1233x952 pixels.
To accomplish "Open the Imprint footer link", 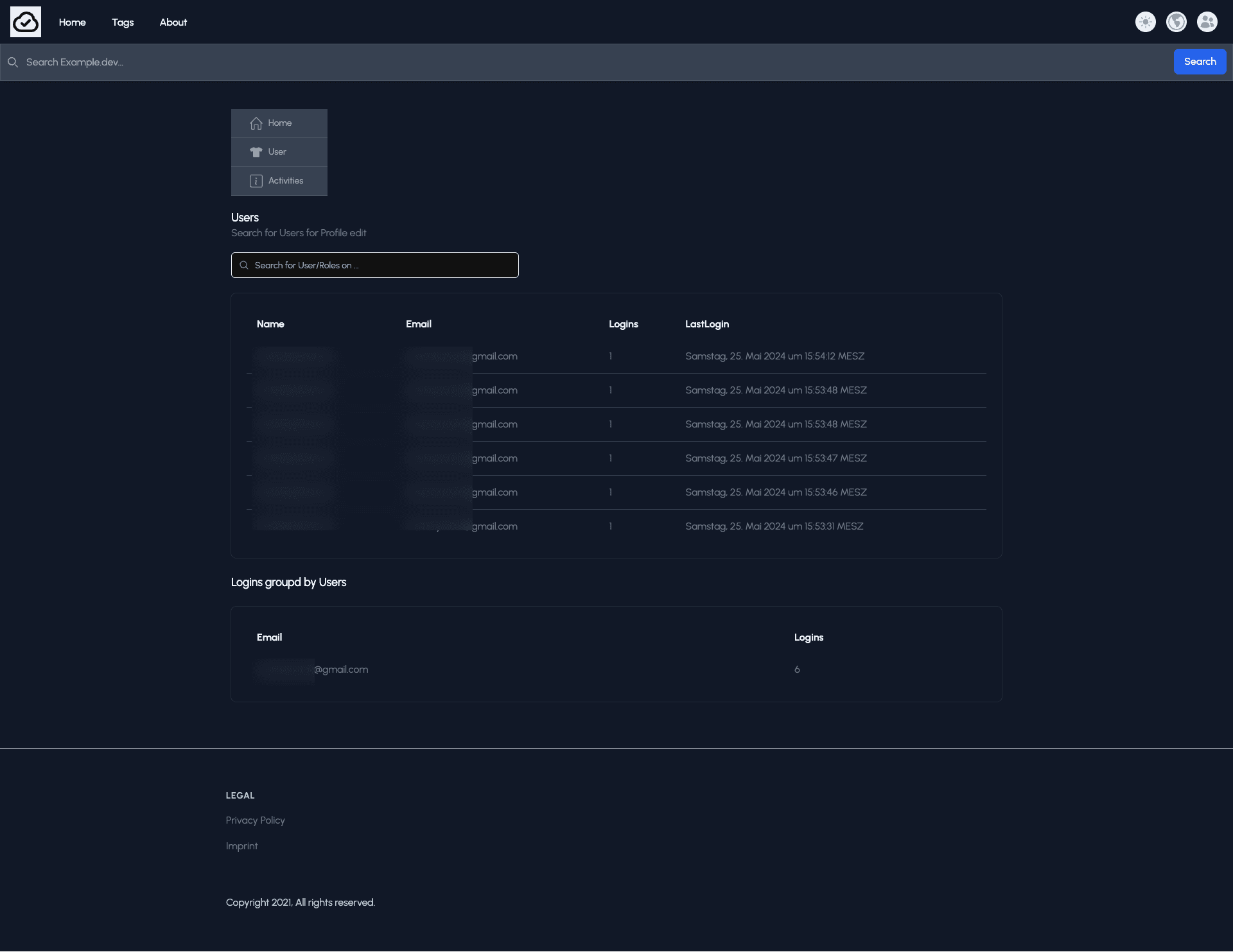I will (x=241, y=846).
